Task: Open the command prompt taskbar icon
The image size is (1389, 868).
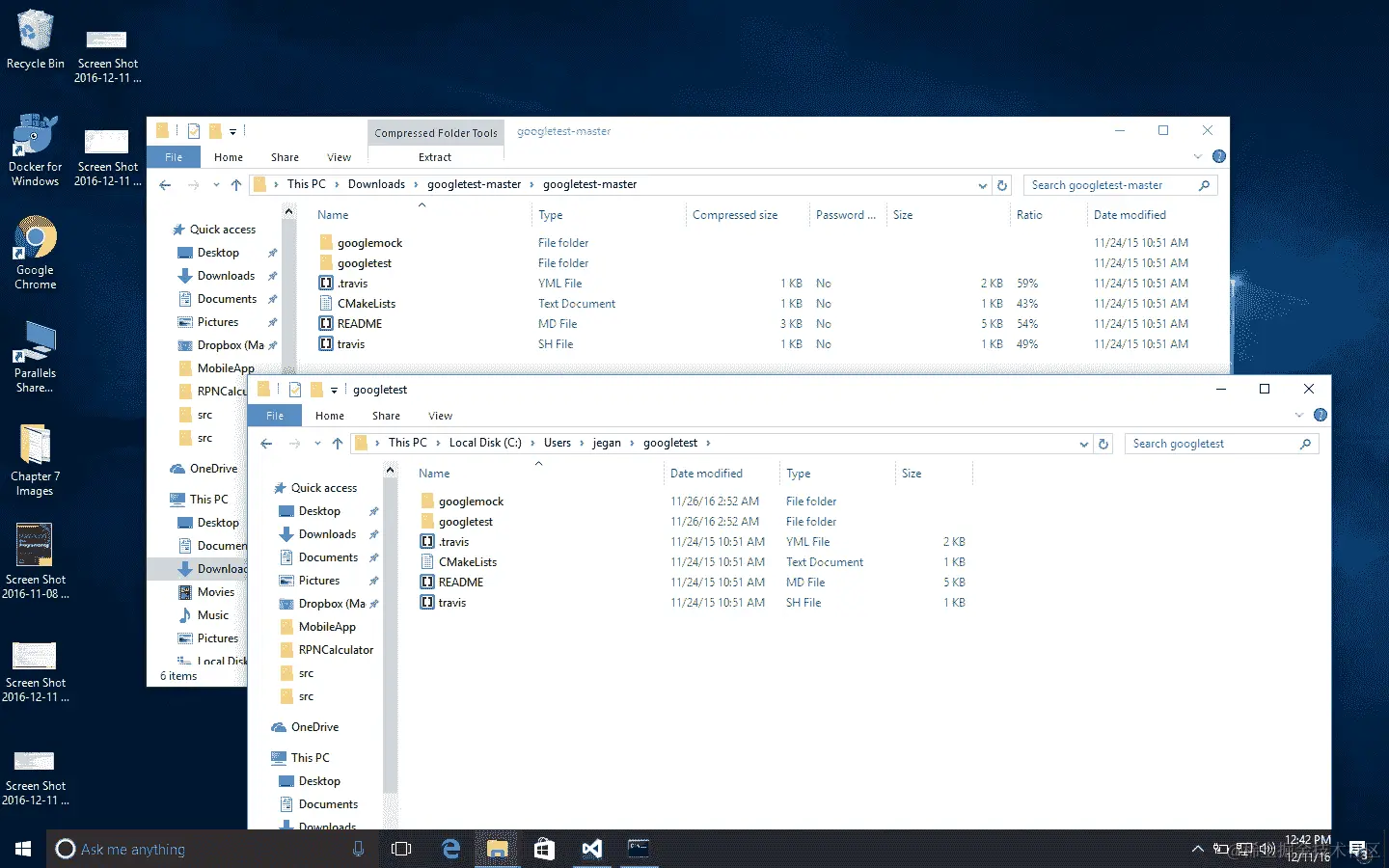Action: point(639,849)
